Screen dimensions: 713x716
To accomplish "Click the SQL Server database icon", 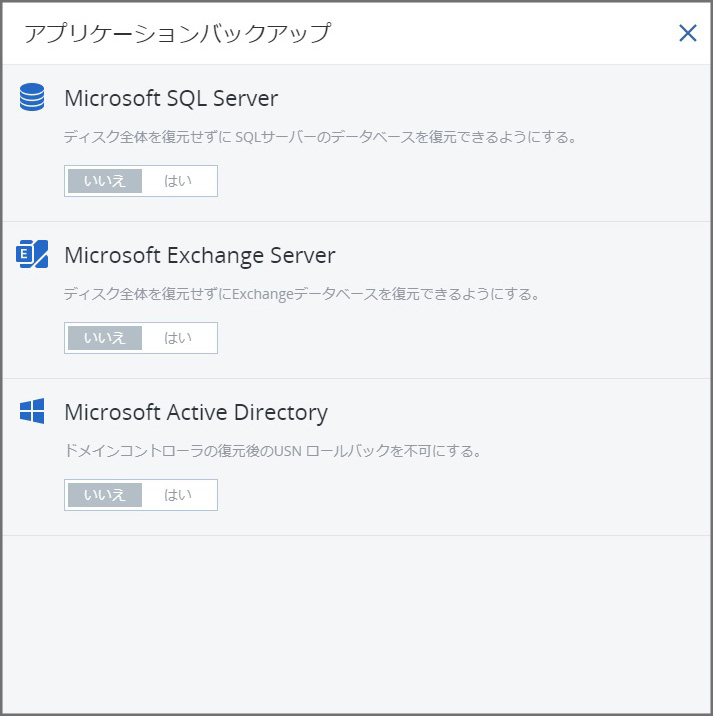I will [32, 97].
